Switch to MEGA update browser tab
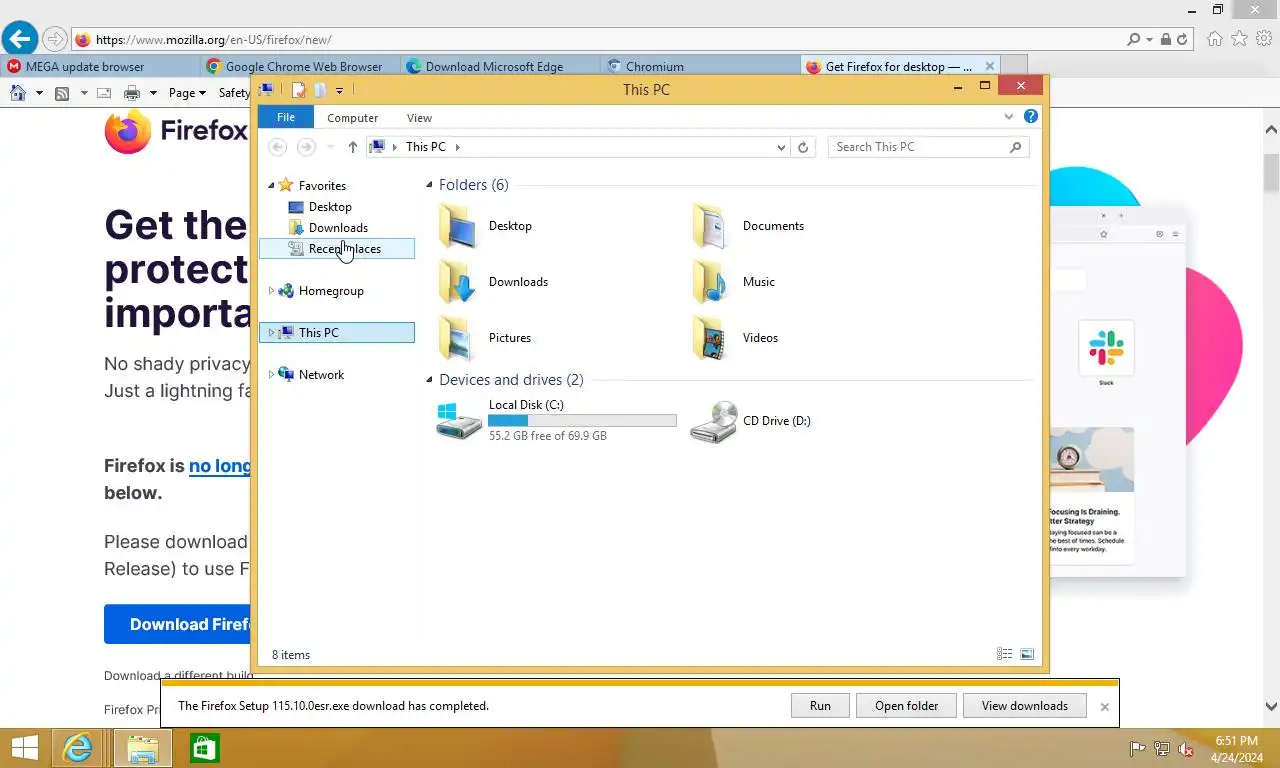This screenshot has width=1280, height=768. [x=100, y=66]
